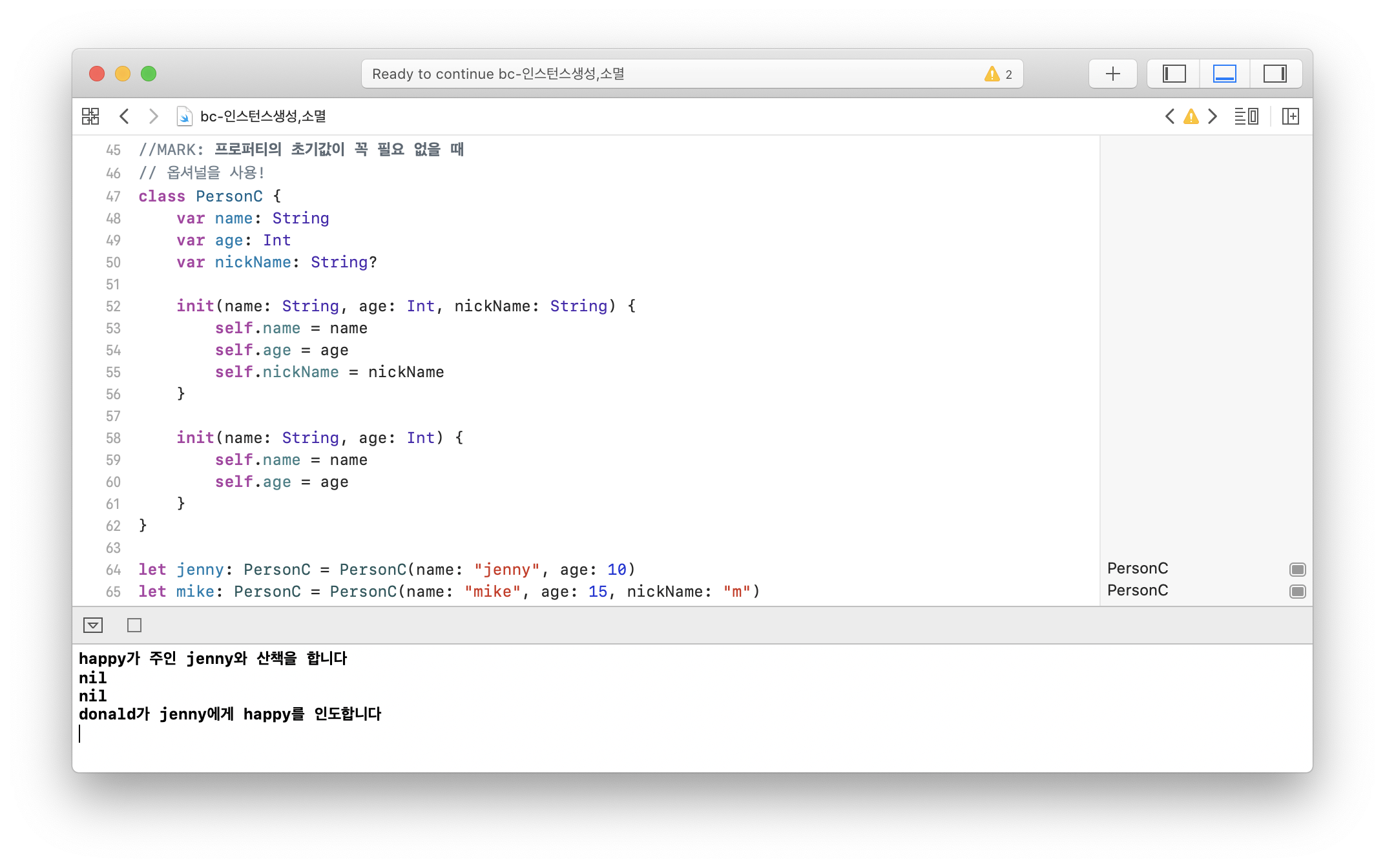Jump to next issue arrow
1385x868 pixels.
pos(1213,116)
